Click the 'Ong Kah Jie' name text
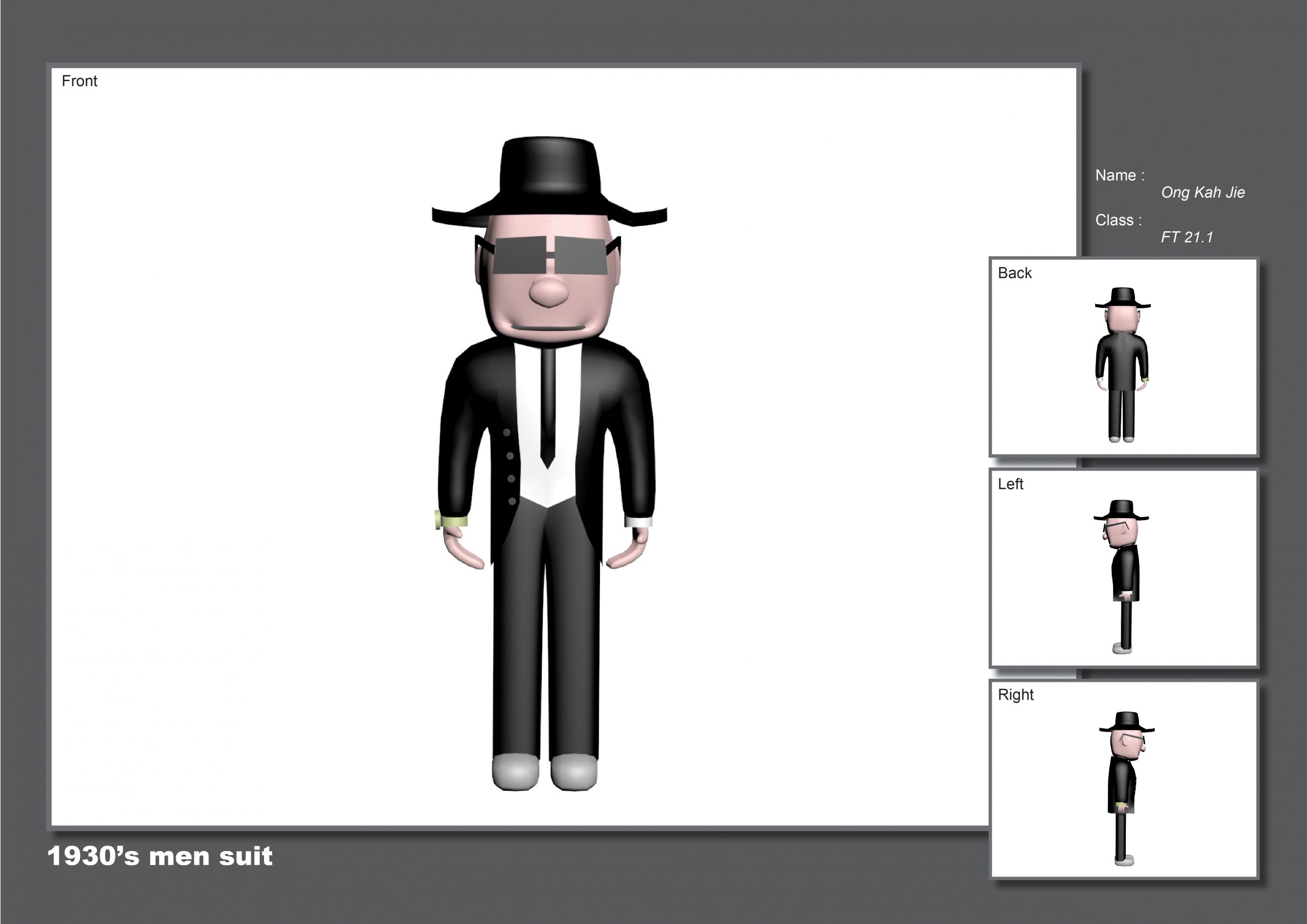This screenshot has width=1307, height=924. coord(1202,192)
